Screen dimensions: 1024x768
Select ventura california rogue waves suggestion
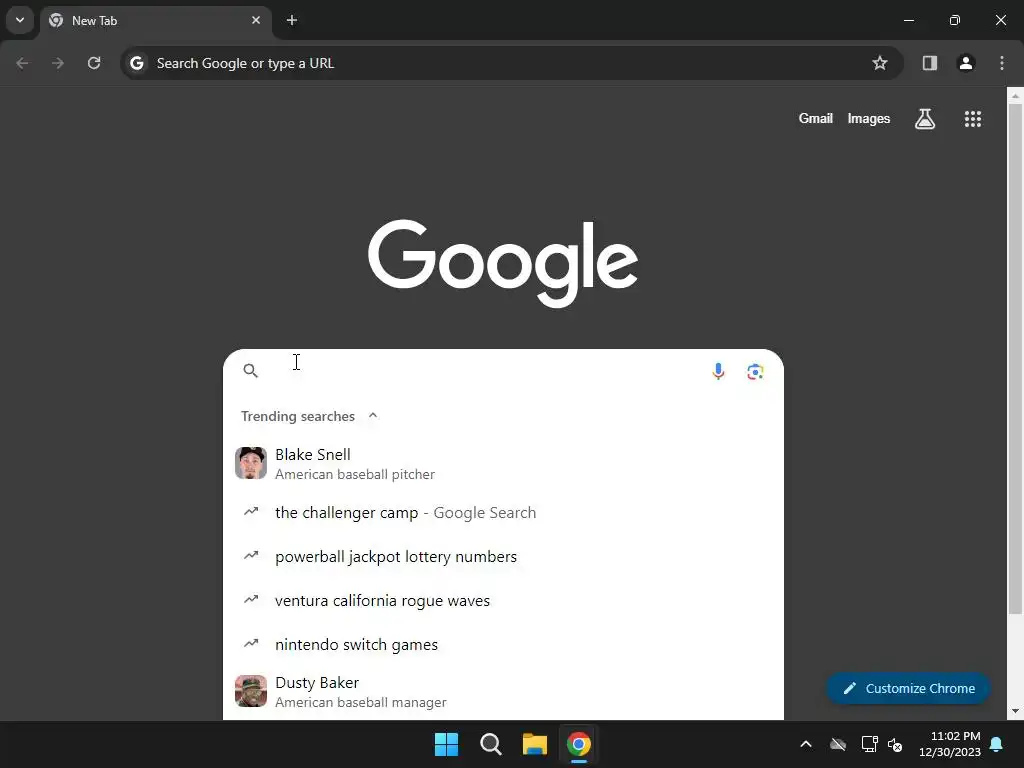coord(503,600)
